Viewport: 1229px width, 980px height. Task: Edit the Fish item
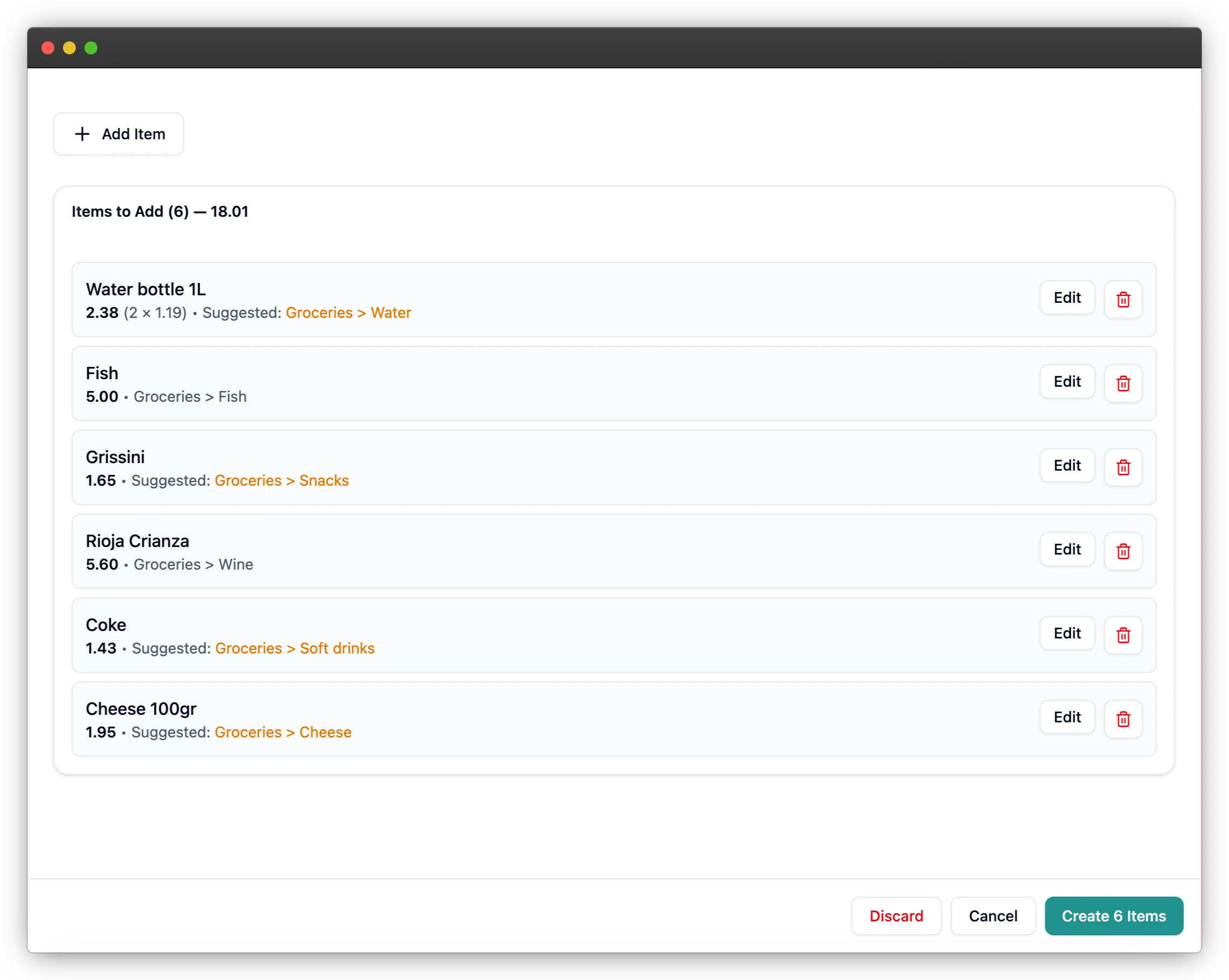tap(1066, 381)
